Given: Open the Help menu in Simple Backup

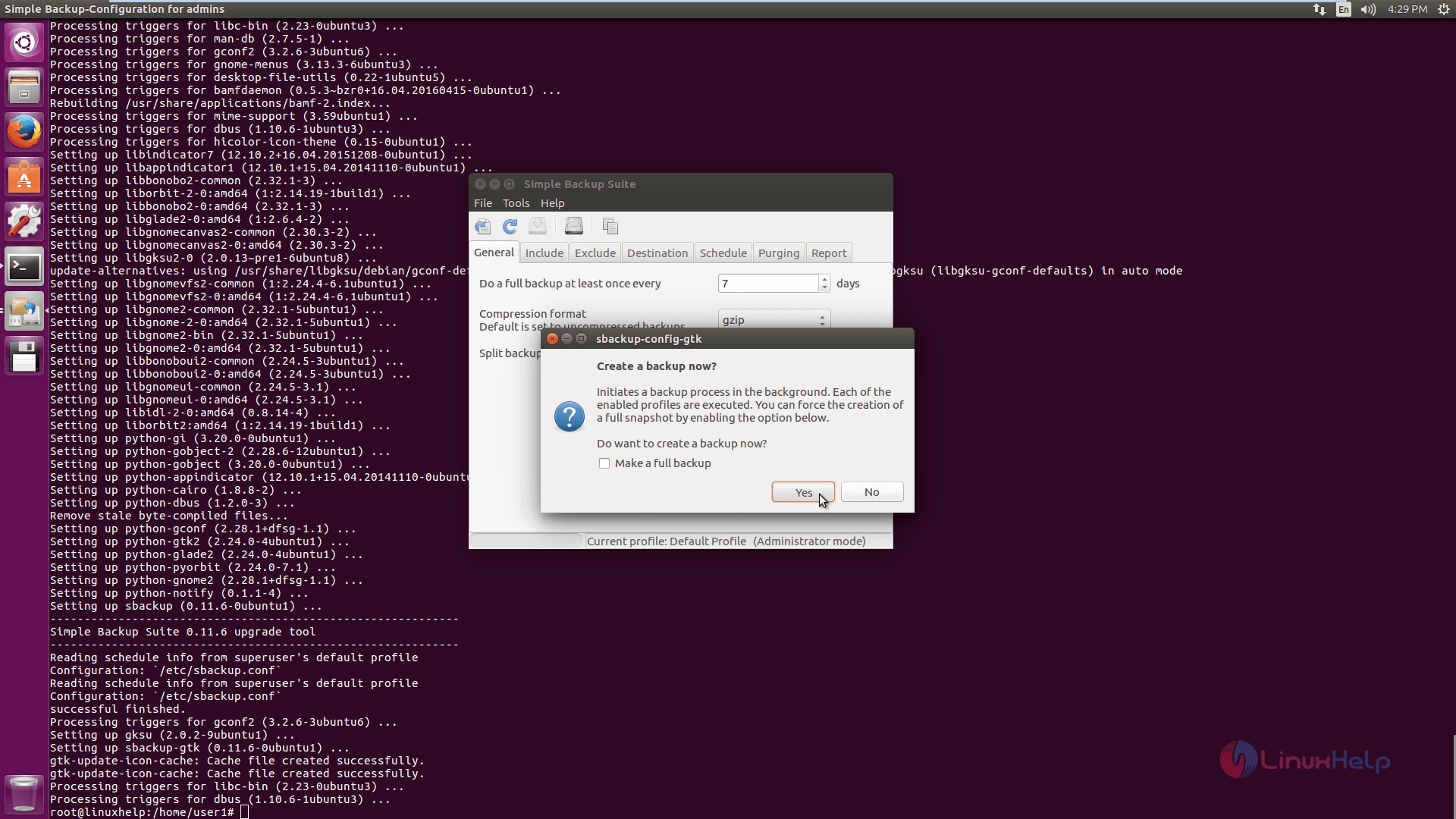Looking at the screenshot, I should point(552,203).
